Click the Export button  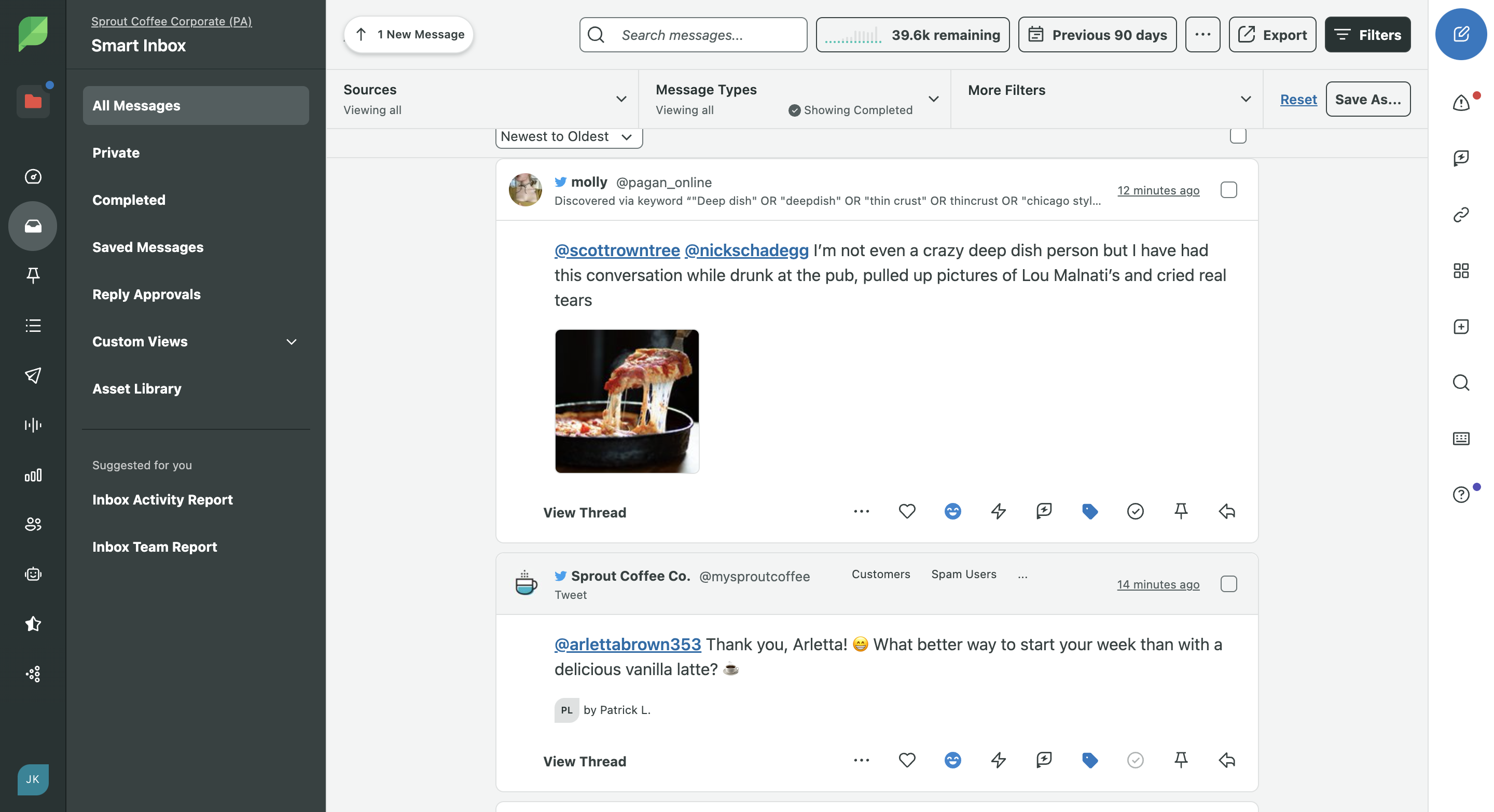point(1272,35)
